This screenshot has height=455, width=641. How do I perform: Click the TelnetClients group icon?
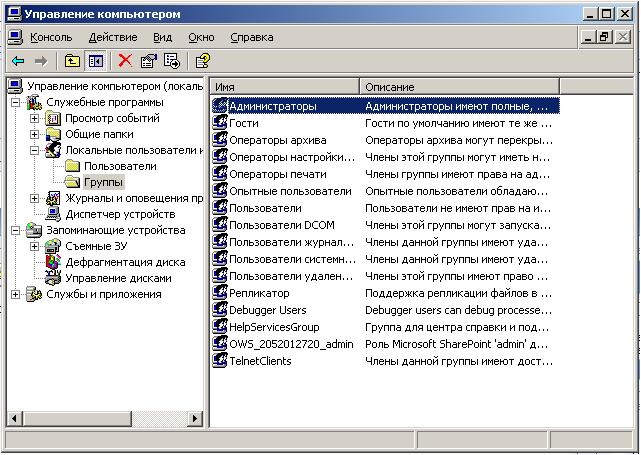[x=220, y=361]
